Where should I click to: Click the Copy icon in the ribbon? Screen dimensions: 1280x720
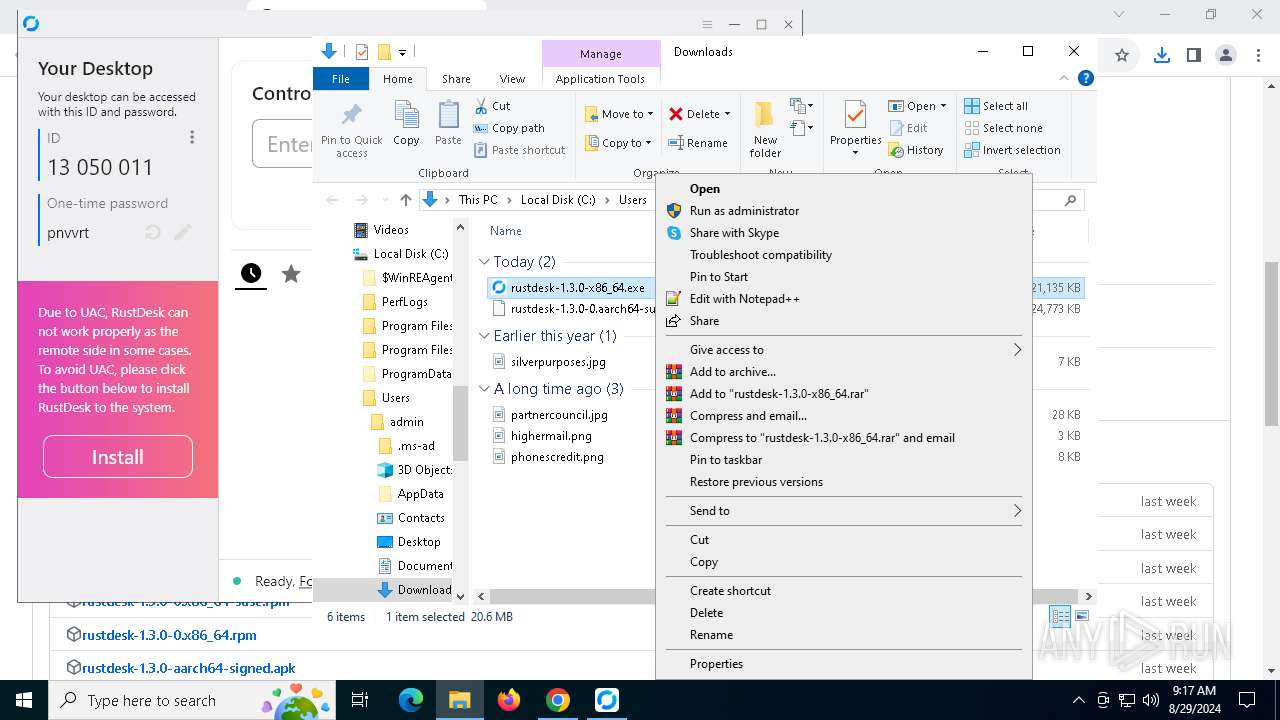point(406,124)
